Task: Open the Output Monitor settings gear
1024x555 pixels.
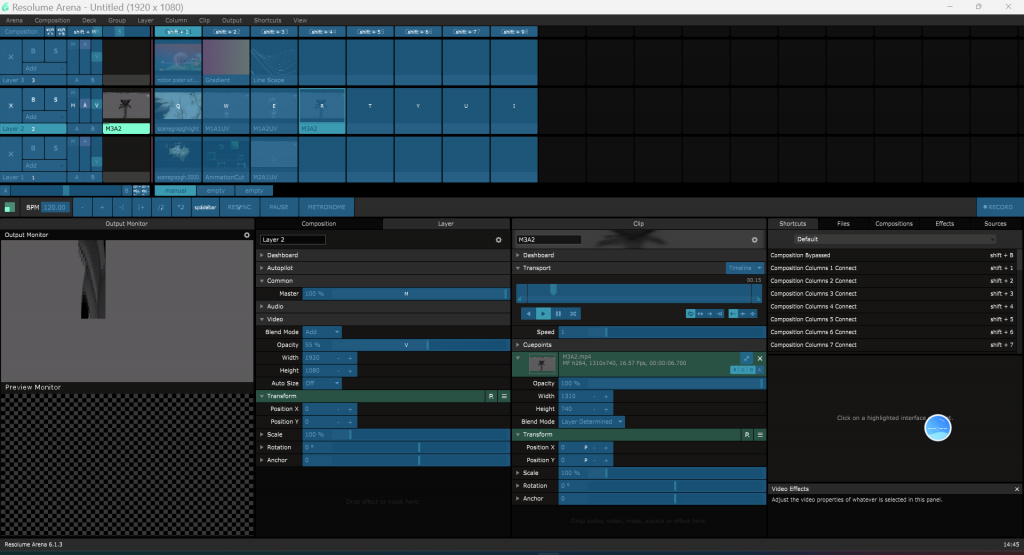Action: (247, 235)
